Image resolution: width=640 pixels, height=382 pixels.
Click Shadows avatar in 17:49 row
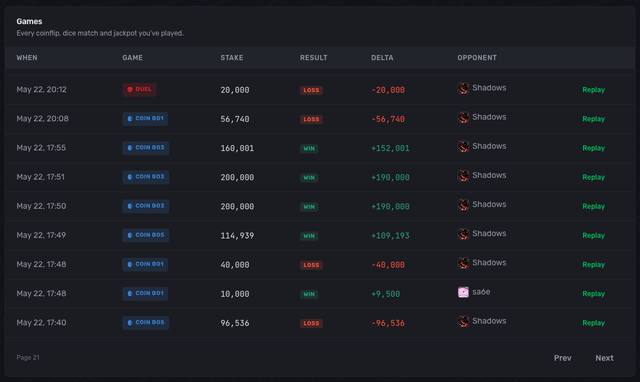(x=463, y=234)
